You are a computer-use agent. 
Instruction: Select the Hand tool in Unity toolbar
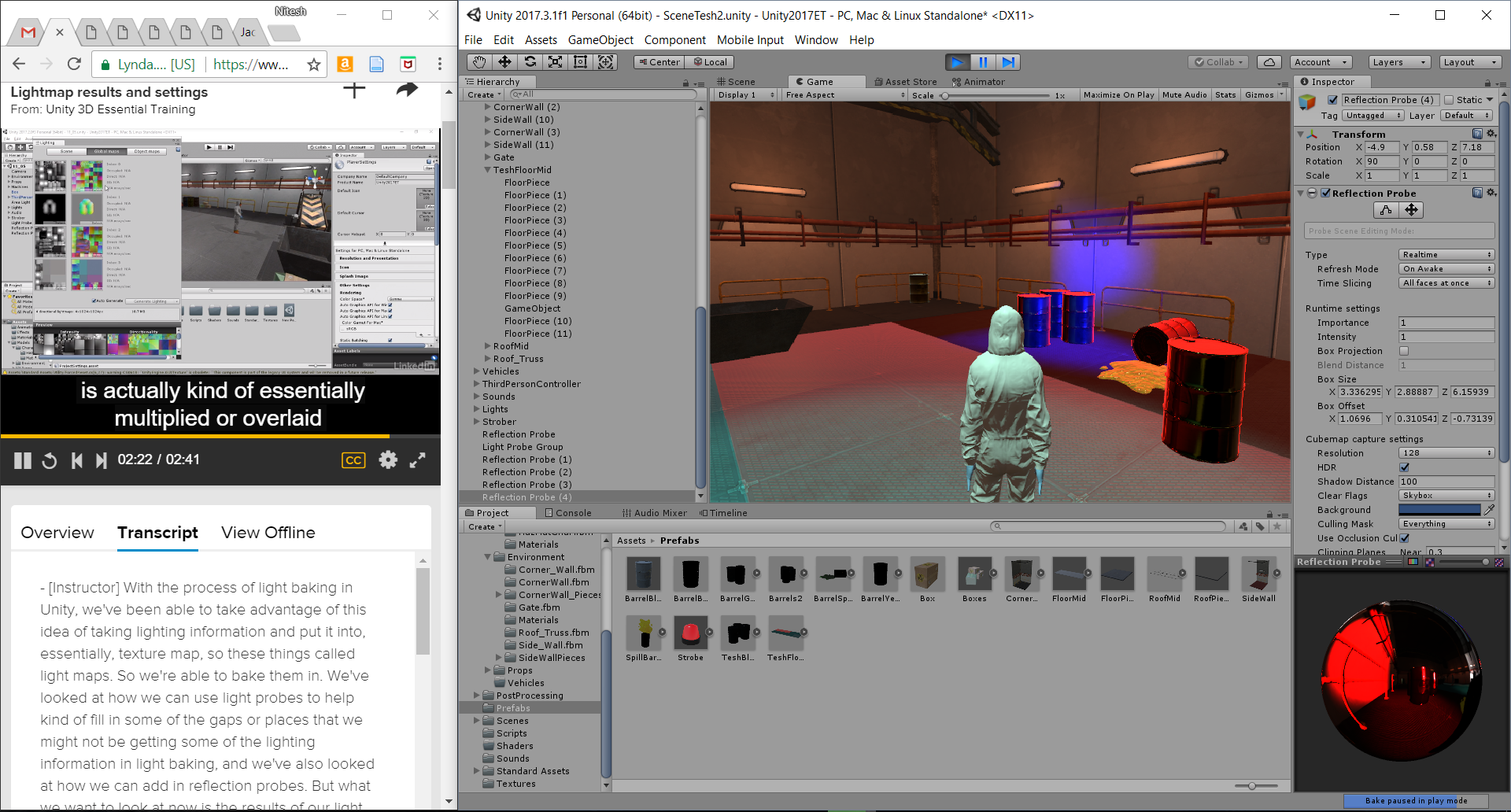pos(479,62)
